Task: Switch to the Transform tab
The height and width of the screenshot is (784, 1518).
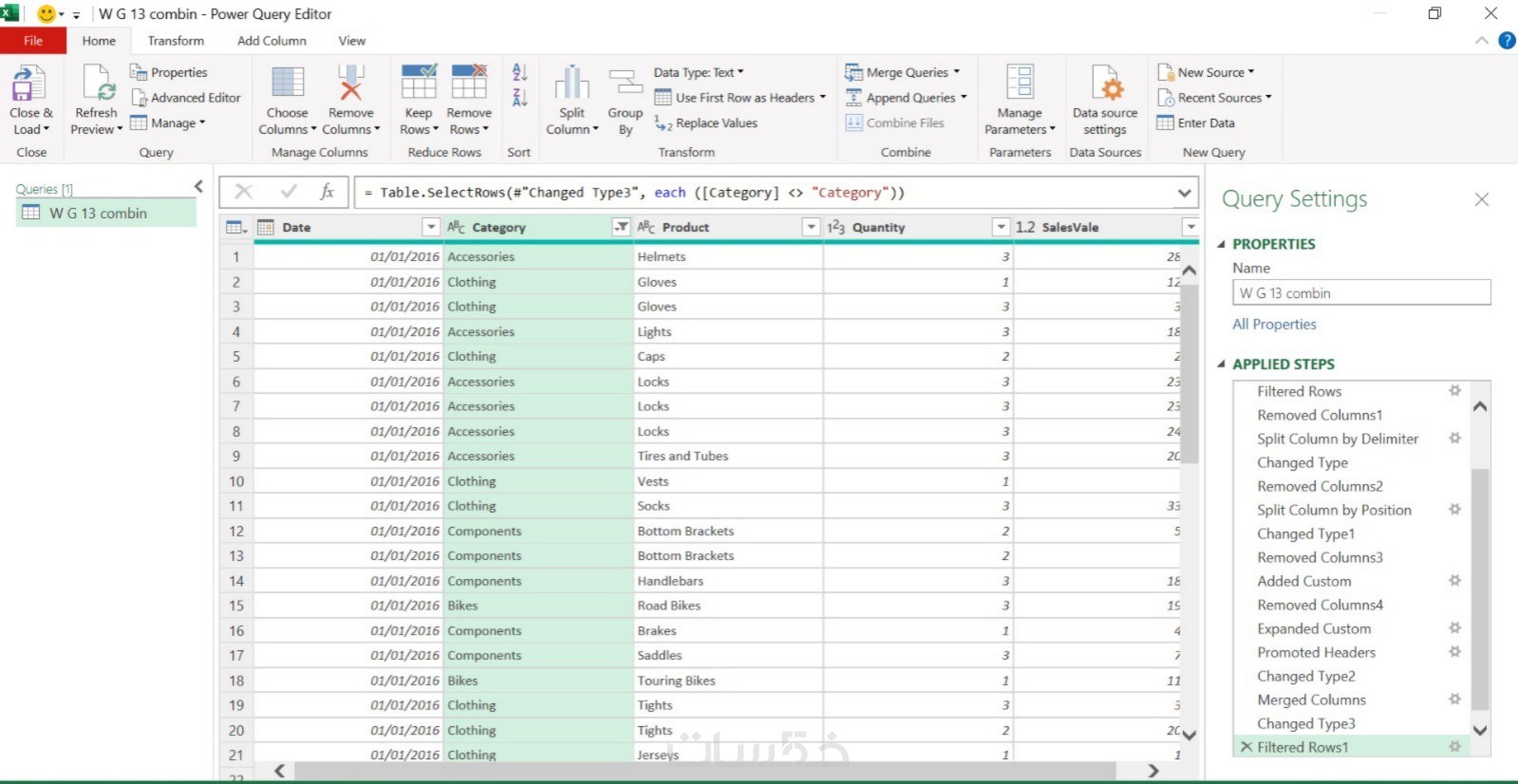Action: [176, 41]
